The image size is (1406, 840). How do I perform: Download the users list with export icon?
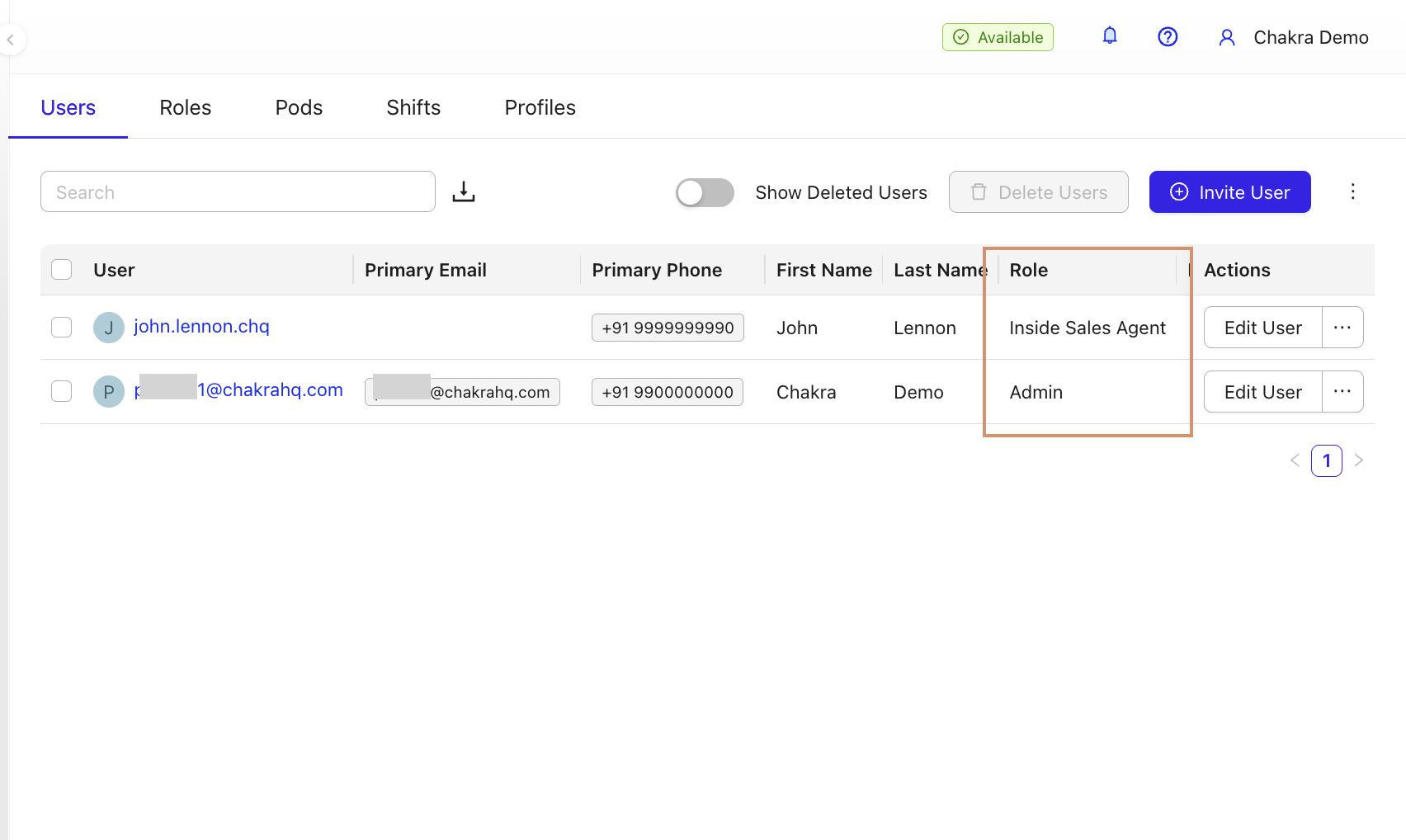click(464, 191)
